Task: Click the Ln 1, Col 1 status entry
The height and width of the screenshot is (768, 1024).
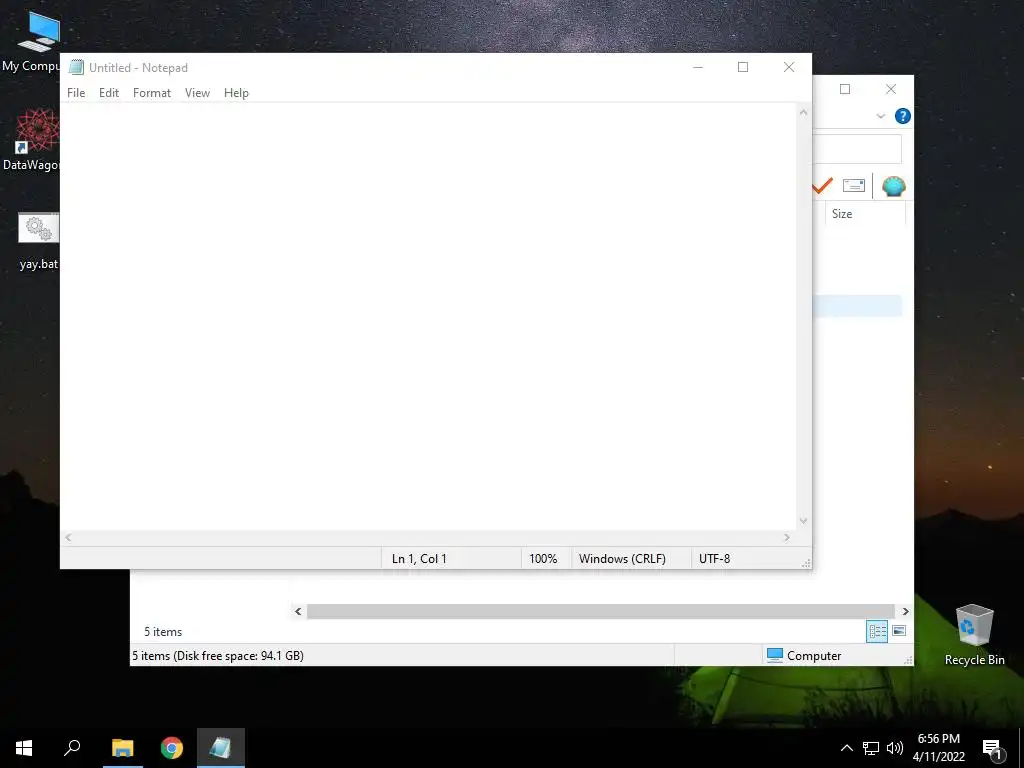Action: coord(419,559)
